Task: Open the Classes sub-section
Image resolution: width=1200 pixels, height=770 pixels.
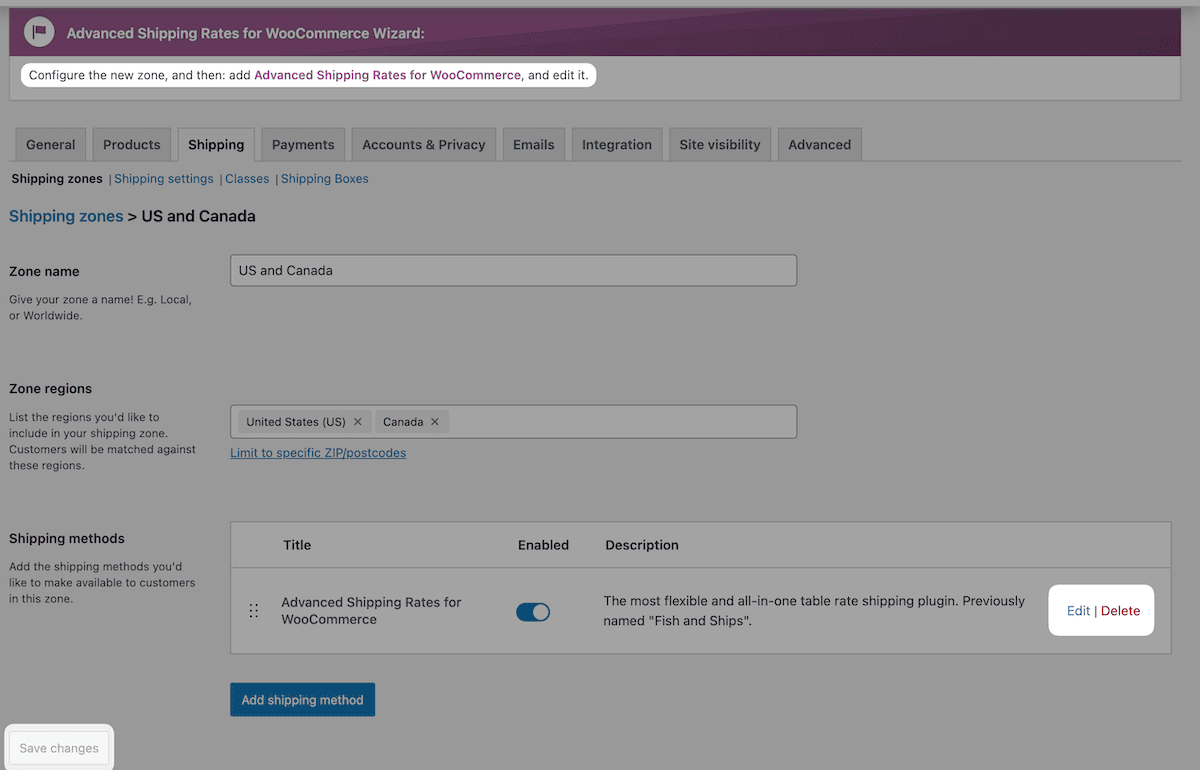Action: 247,179
